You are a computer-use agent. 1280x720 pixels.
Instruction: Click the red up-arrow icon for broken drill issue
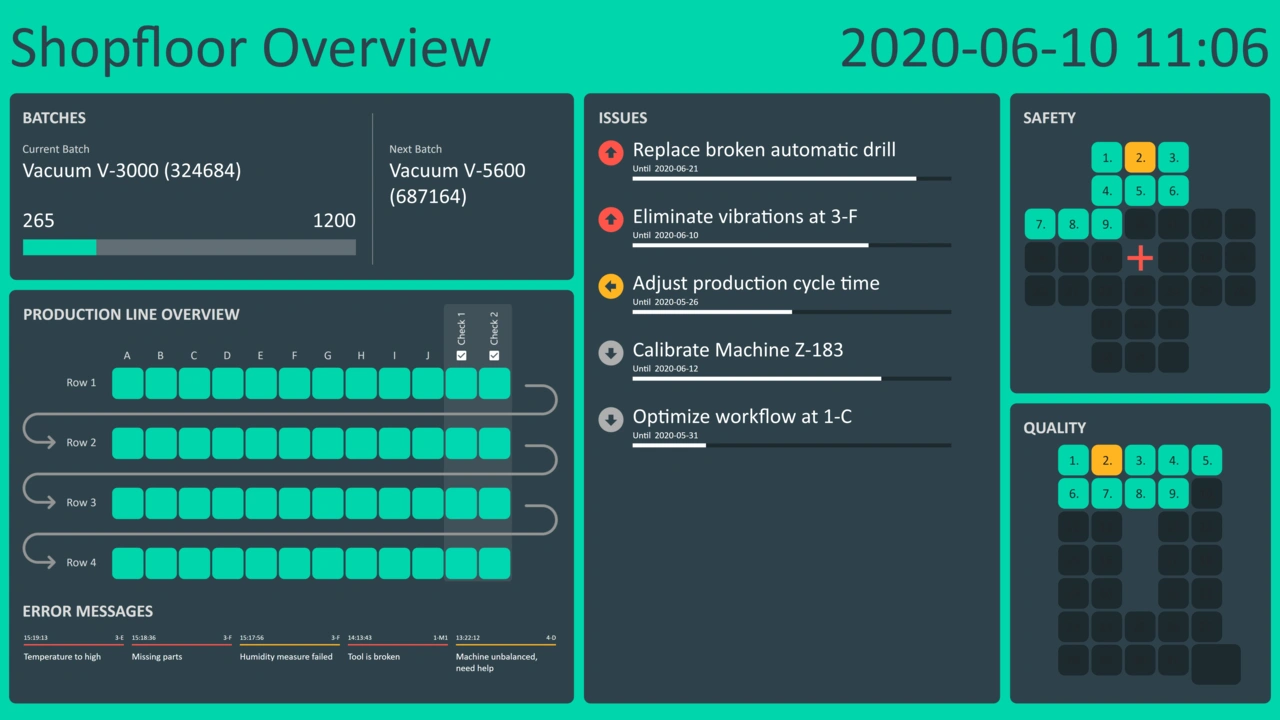click(x=610, y=153)
